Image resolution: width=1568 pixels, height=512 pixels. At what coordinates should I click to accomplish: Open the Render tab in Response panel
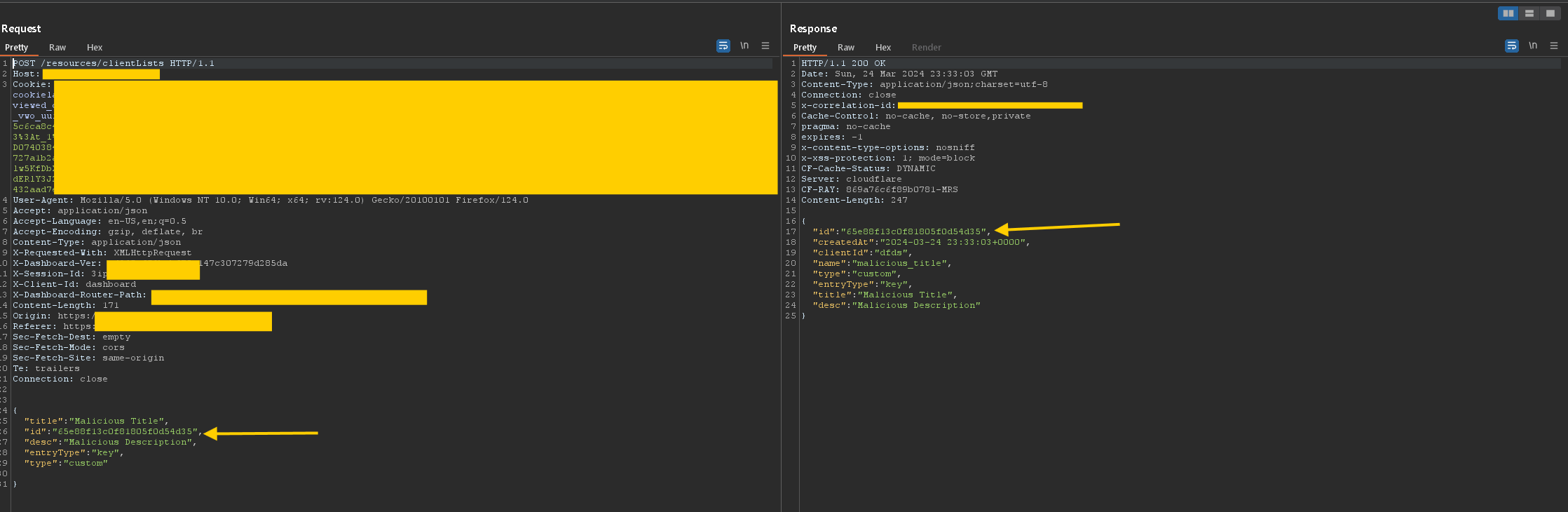point(927,48)
